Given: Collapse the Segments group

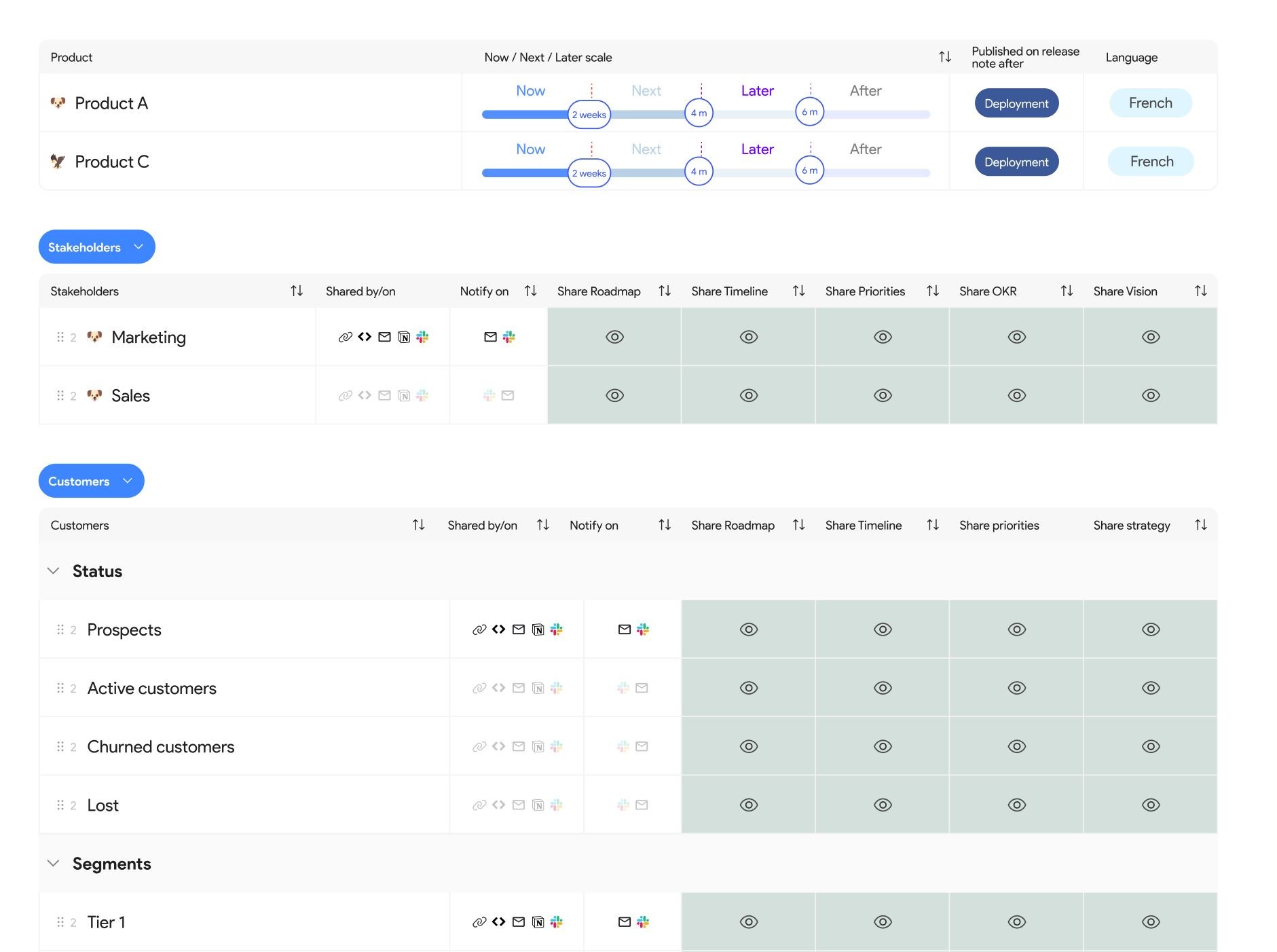Looking at the screenshot, I should pyautogui.click(x=53, y=864).
